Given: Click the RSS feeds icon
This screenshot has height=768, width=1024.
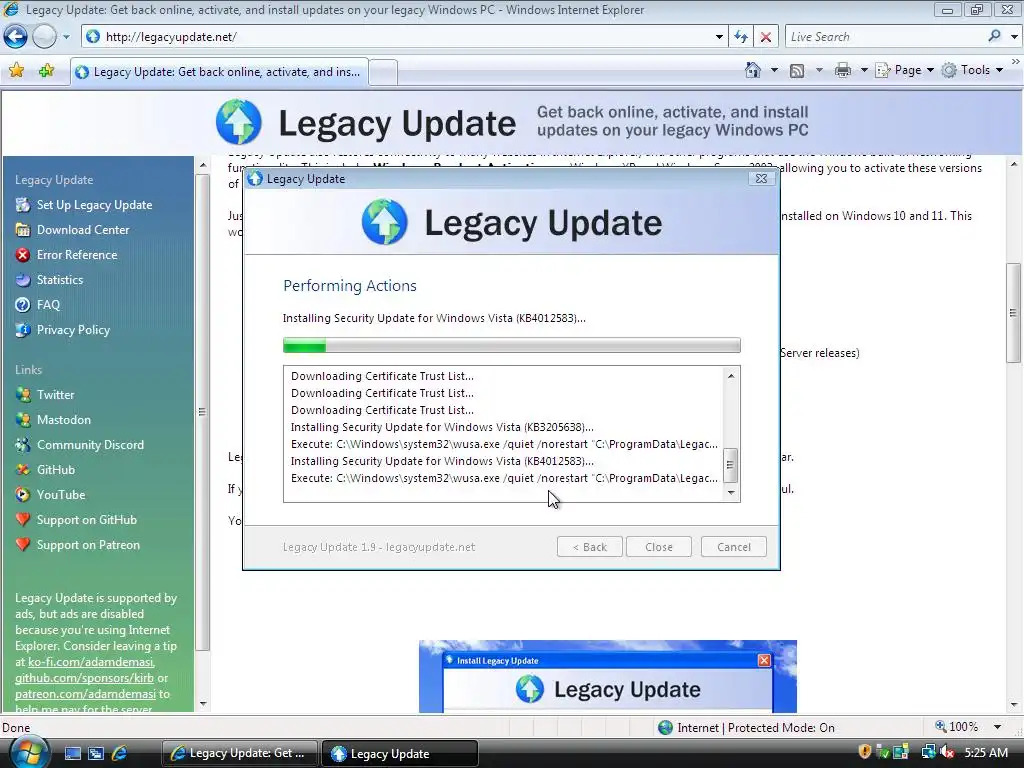Looking at the screenshot, I should (x=797, y=70).
